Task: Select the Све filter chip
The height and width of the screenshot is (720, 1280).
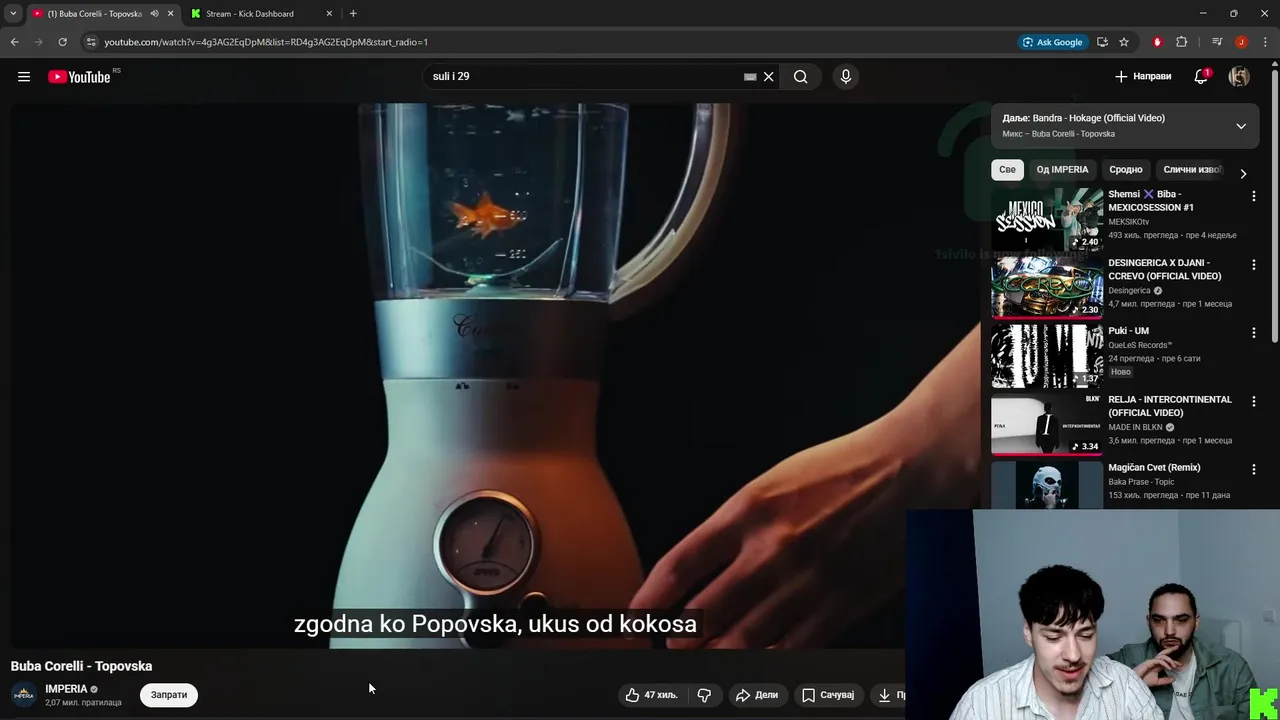Action: [1007, 170]
